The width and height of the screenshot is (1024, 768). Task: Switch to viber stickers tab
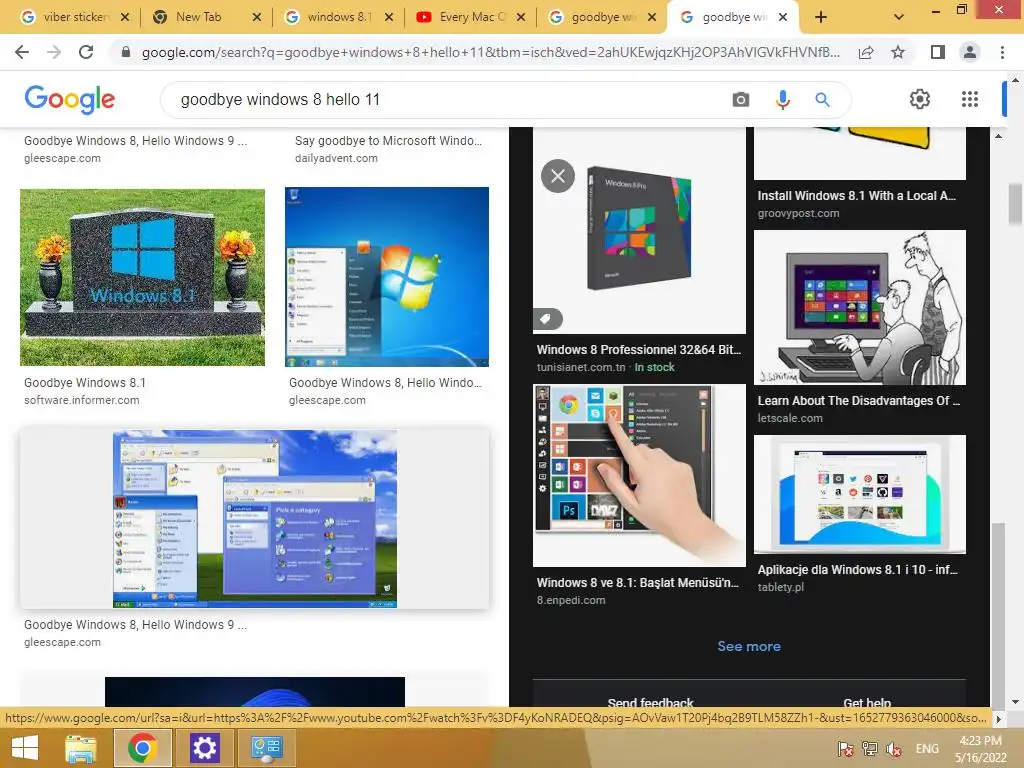coord(65,17)
